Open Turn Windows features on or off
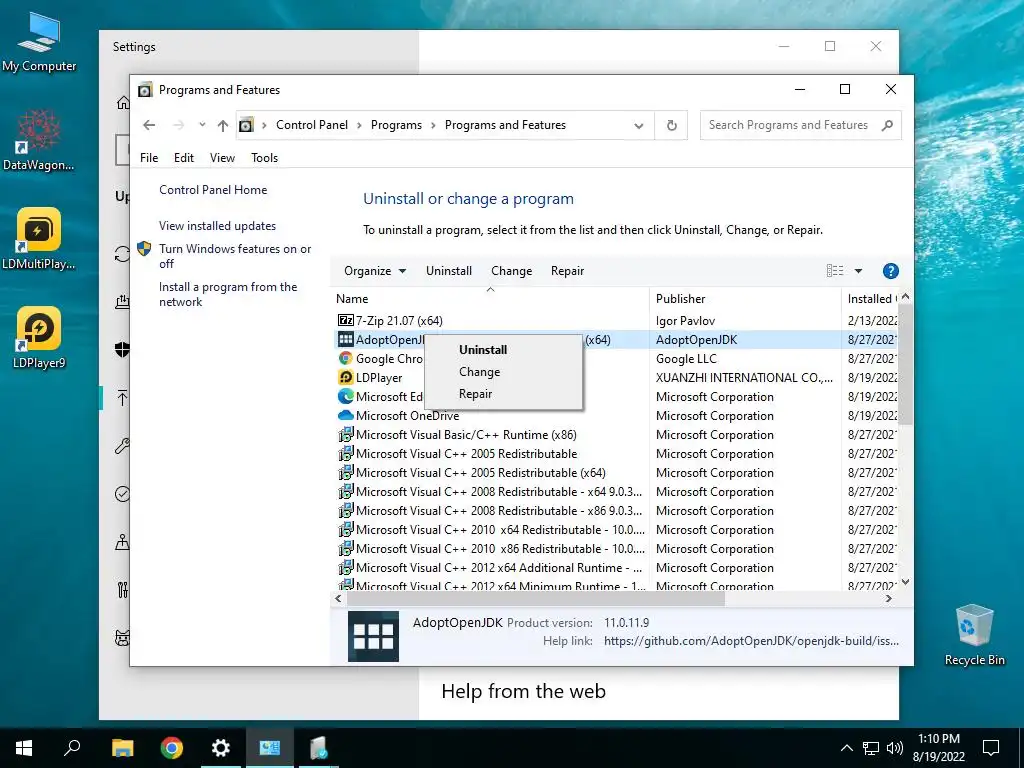 235,256
